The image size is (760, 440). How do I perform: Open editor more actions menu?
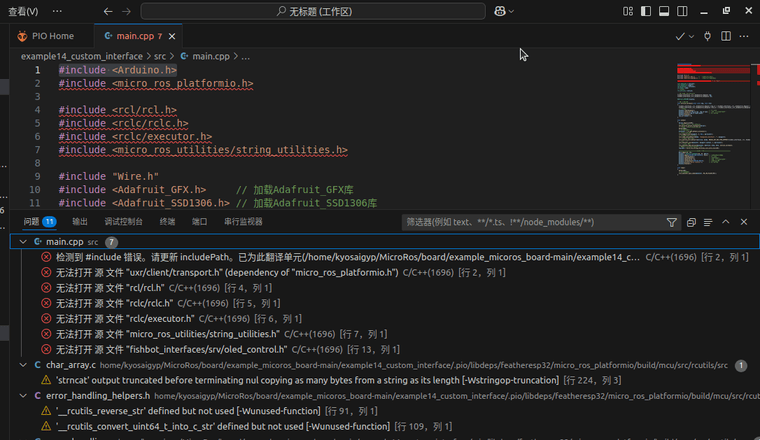[744, 36]
